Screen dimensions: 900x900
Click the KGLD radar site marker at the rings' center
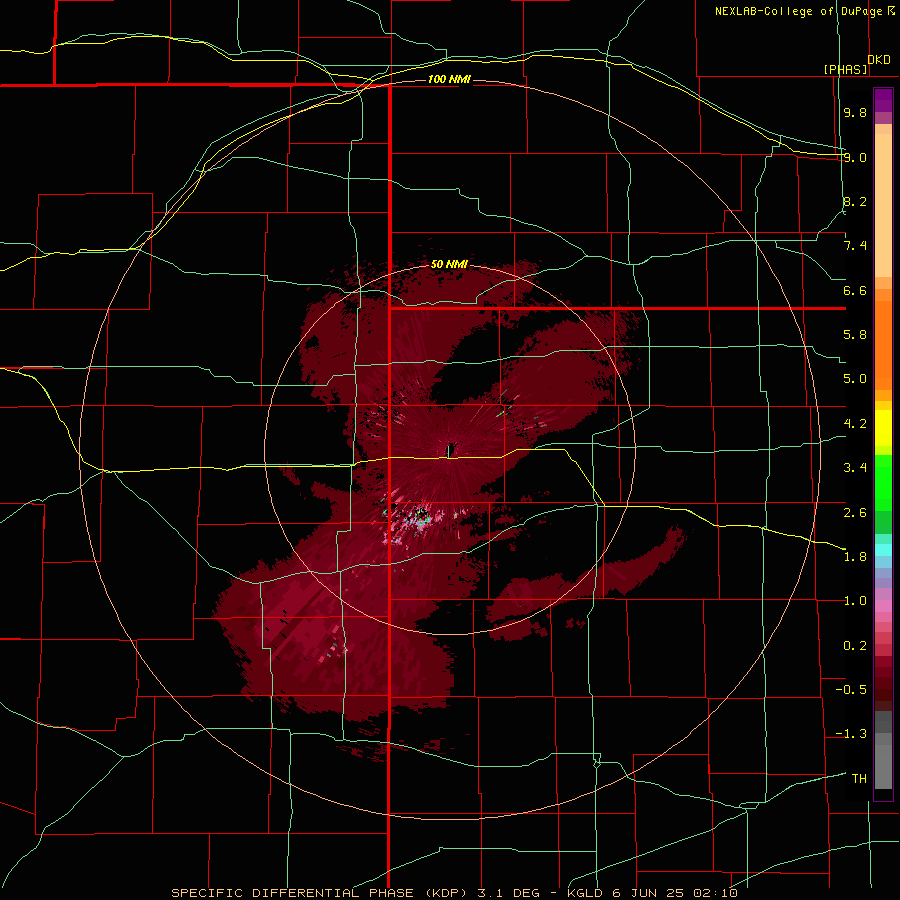pyautogui.click(x=449, y=449)
